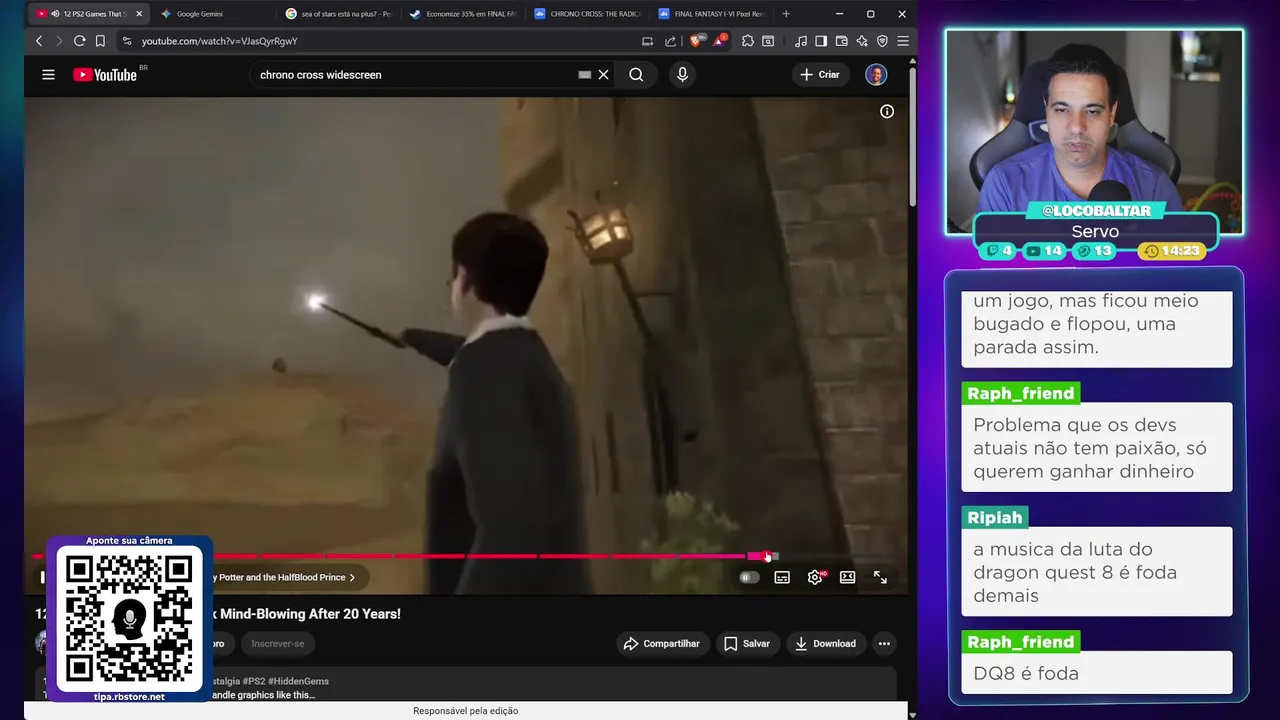The image size is (1280, 720).
Task: Open the YouTube account avatar menu
Action: (876, 75)
